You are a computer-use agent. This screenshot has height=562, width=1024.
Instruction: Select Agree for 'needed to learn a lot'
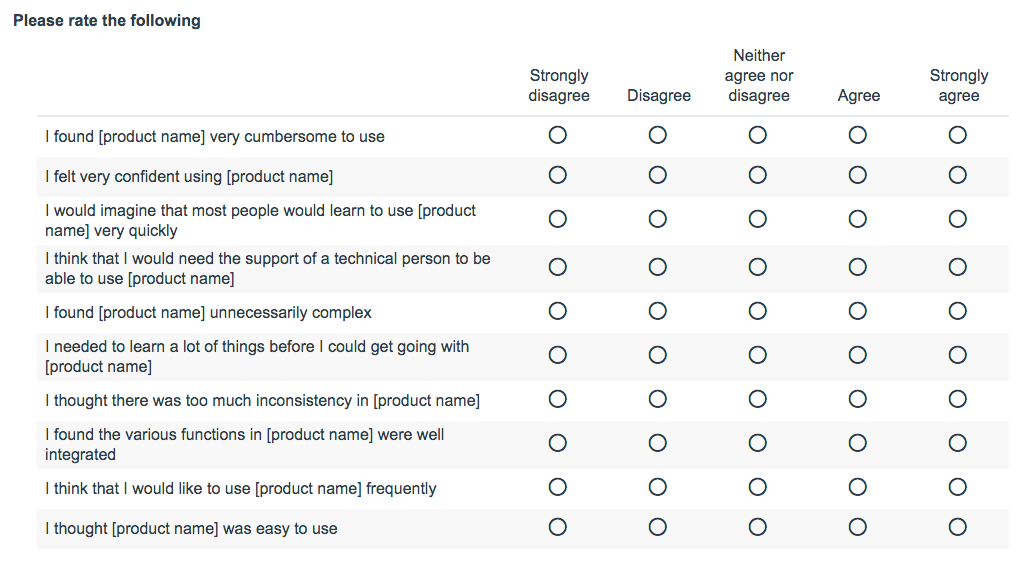(858, 355)
